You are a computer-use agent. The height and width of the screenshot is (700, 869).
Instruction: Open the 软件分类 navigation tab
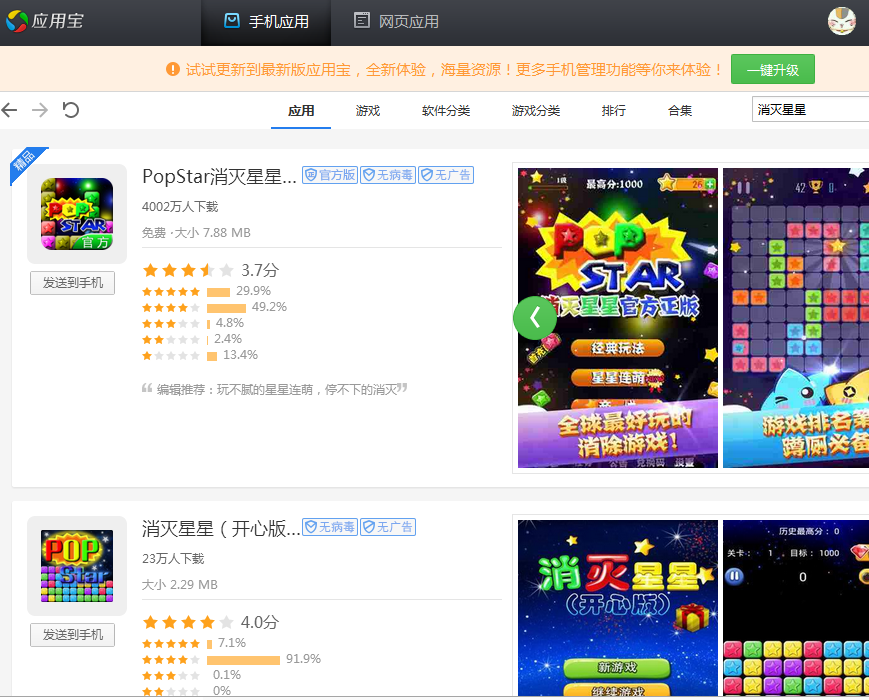click(x=446, y=111)
